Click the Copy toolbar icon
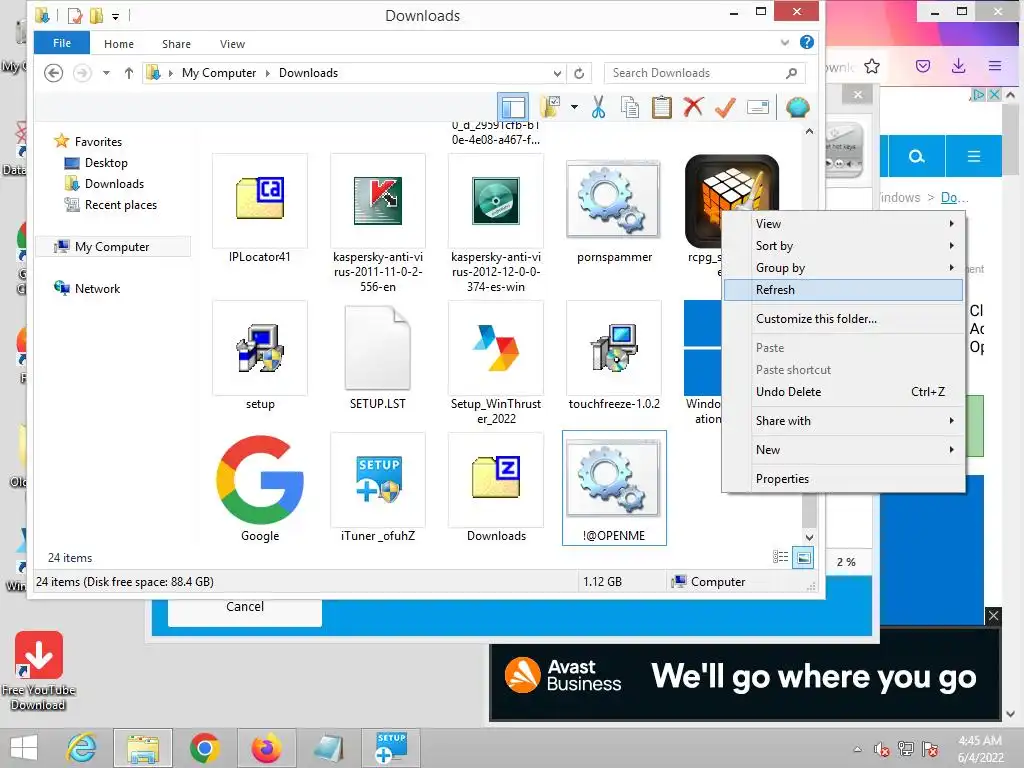Viewport: 1024px width, 768px height. coord(630,107)
